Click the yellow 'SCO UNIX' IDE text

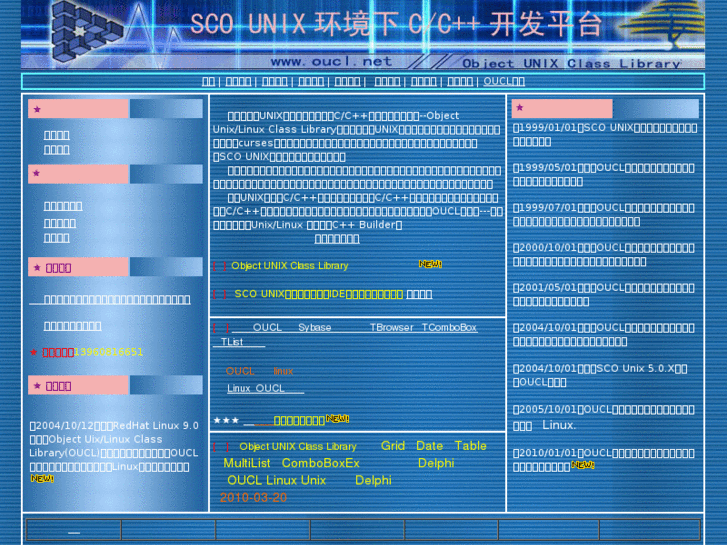click(319, 294)
